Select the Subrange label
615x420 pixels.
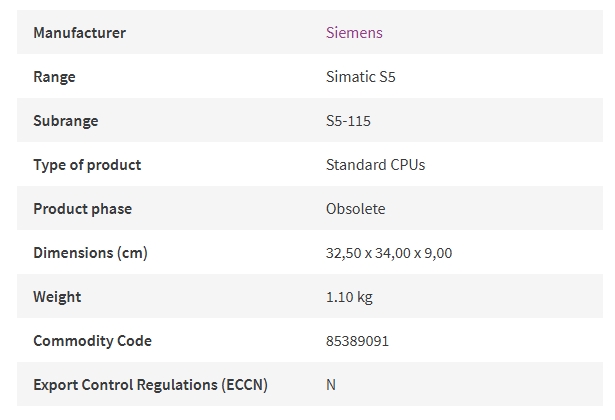pyautogui.click(x=66, y=121)
